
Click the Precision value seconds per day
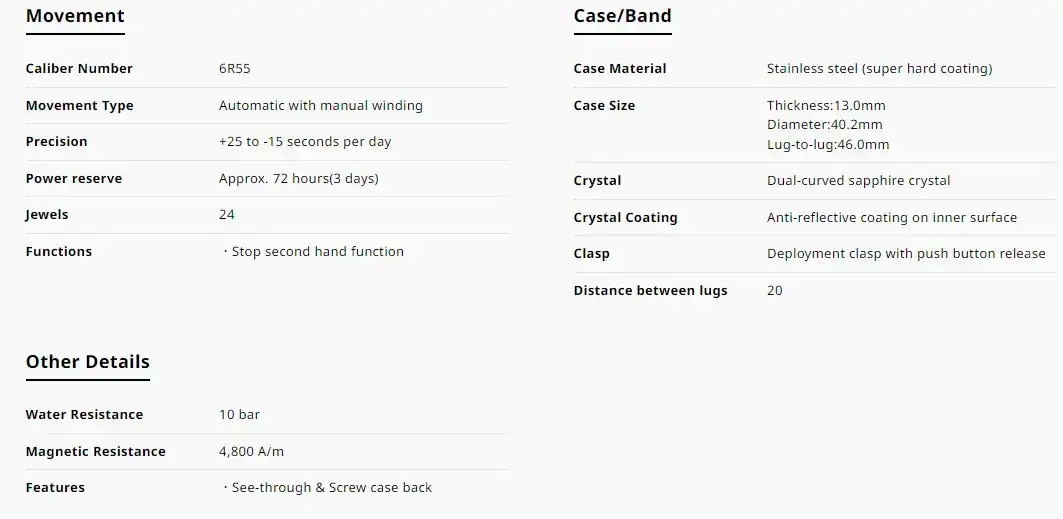point(305,142)
